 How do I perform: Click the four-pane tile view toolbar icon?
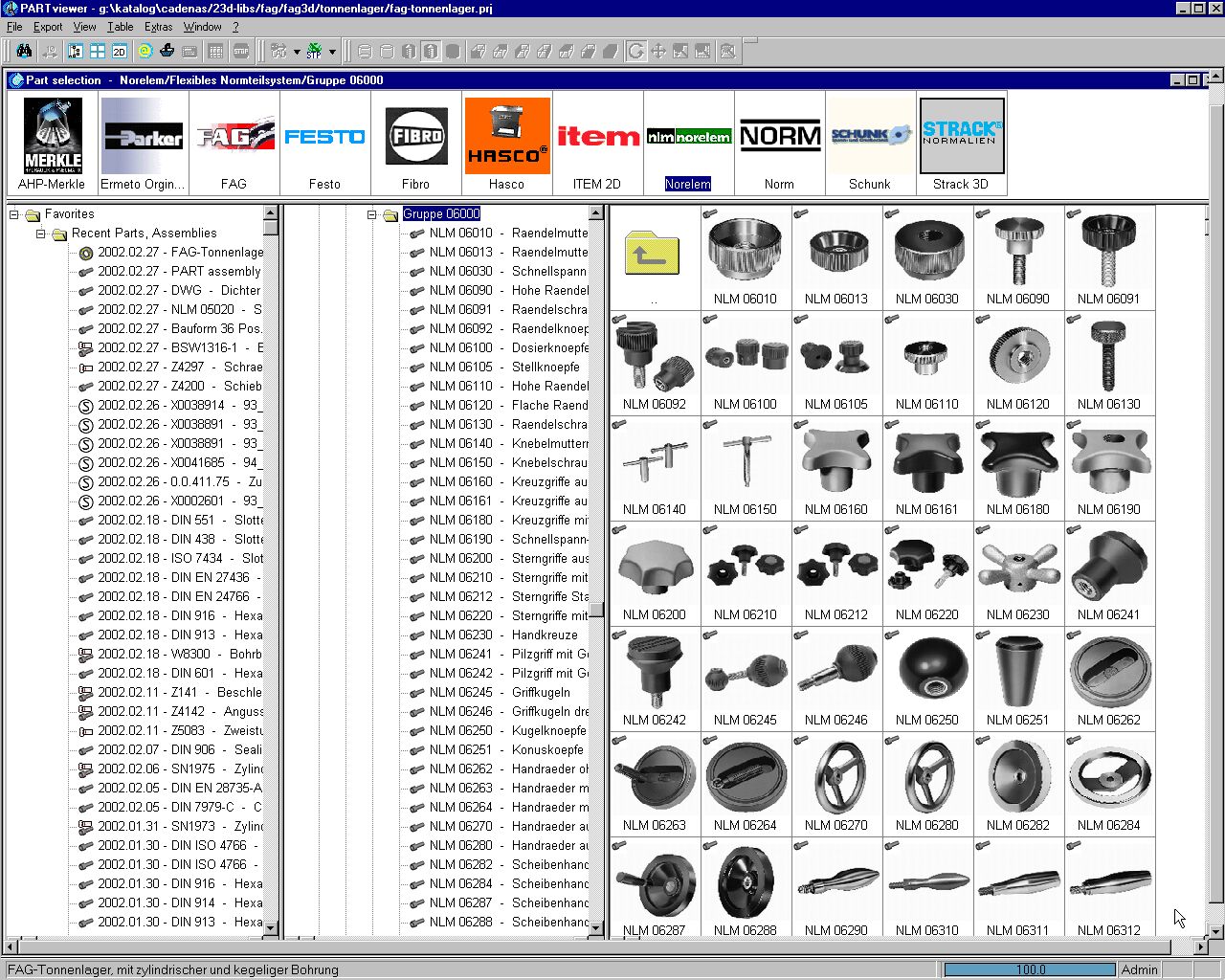pos(98,51)
